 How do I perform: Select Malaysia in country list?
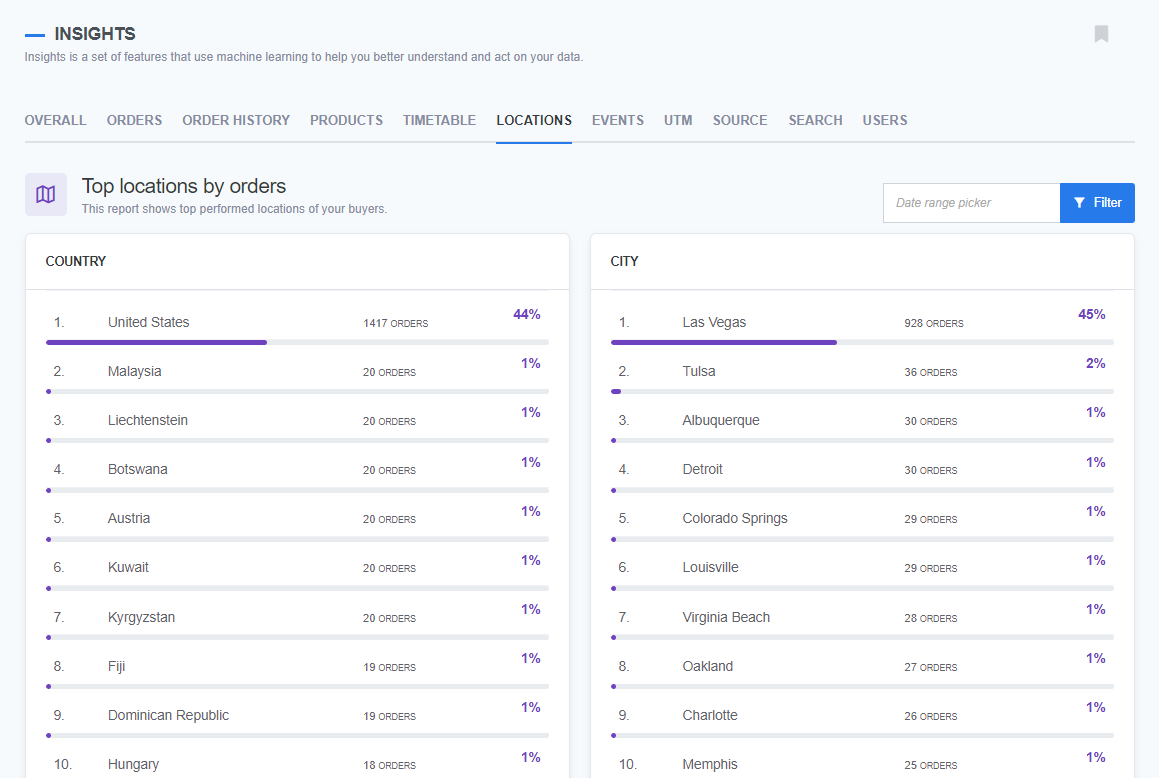point(297,372)
